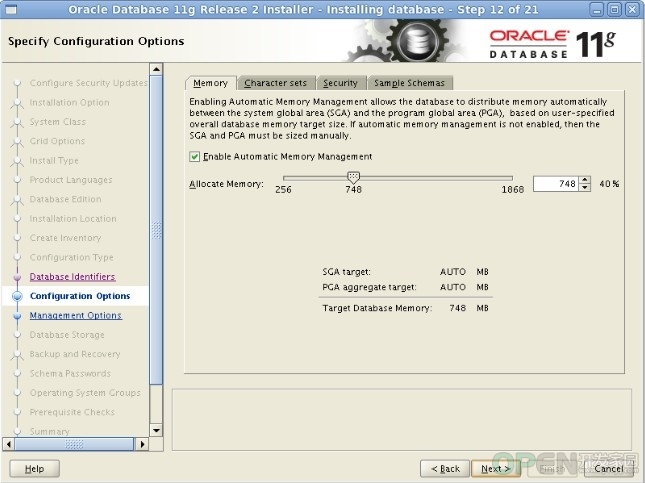
Task: Click the horizontal scroll left arrow
Action: (x=9, y=444)
